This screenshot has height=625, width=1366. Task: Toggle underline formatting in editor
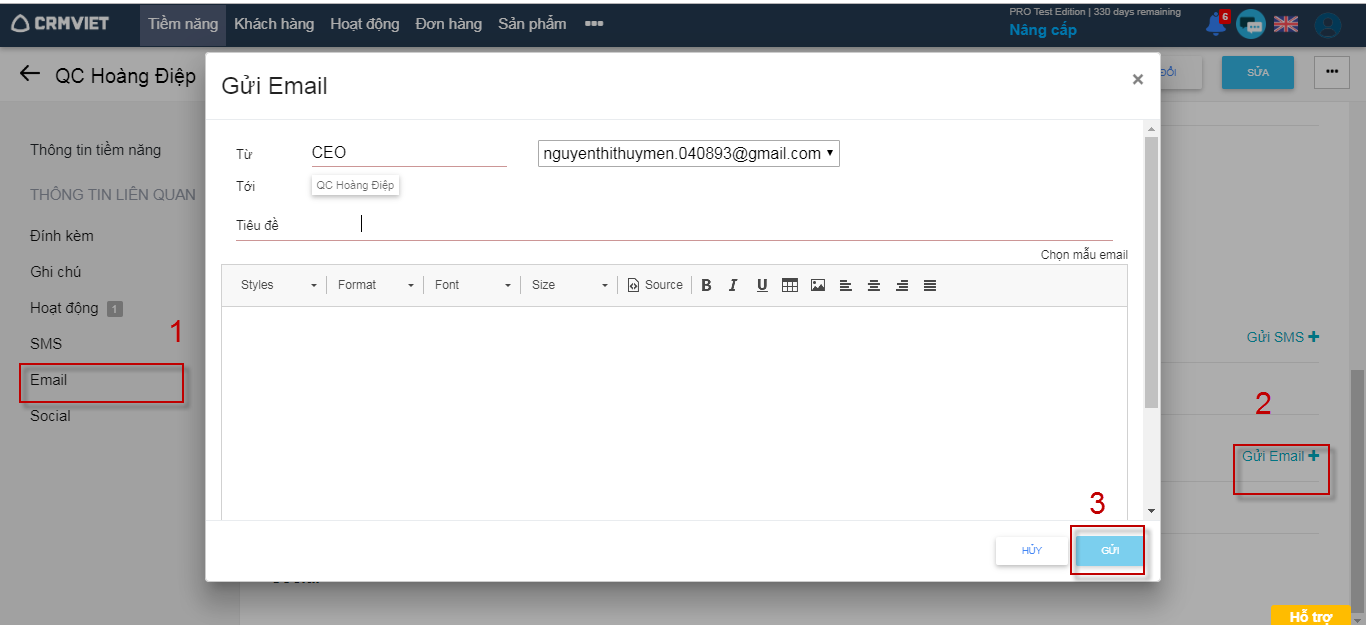point(762,285)
